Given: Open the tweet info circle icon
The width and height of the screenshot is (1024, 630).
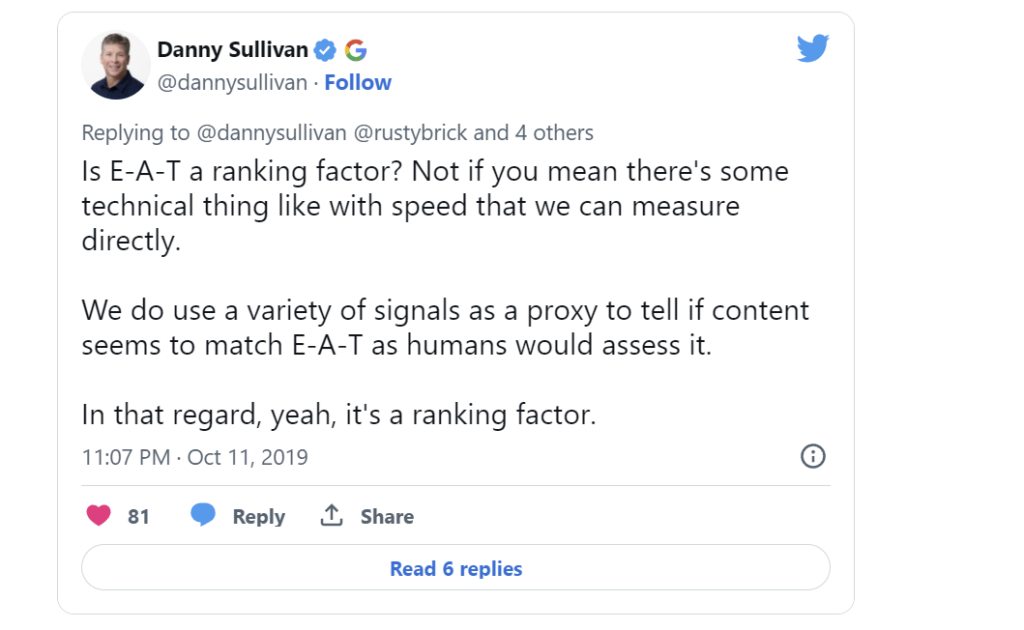Looking at the screenshot, I should [813, 457].
